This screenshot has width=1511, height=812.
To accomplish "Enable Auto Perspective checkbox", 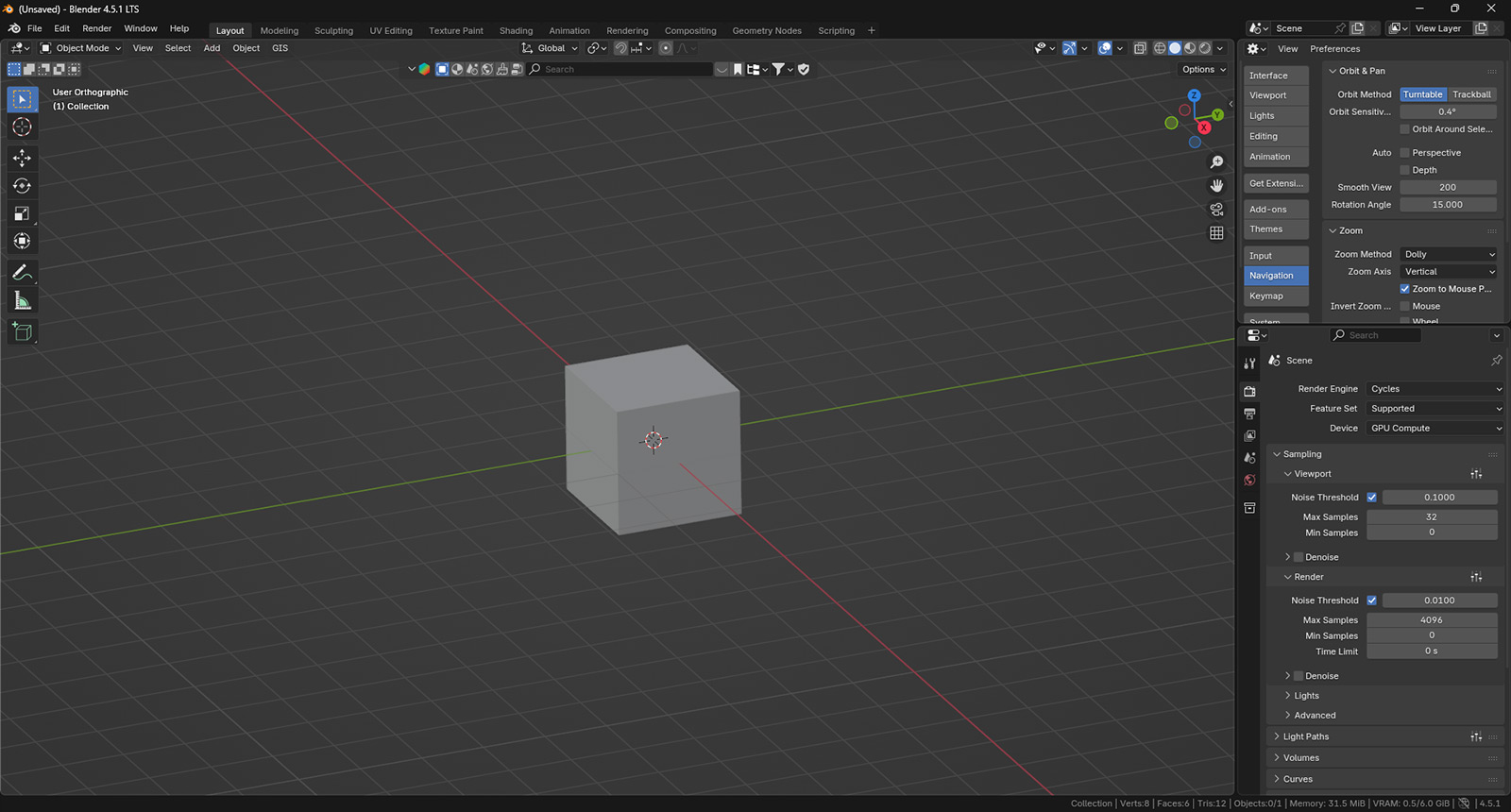I will pos(1405,153).
